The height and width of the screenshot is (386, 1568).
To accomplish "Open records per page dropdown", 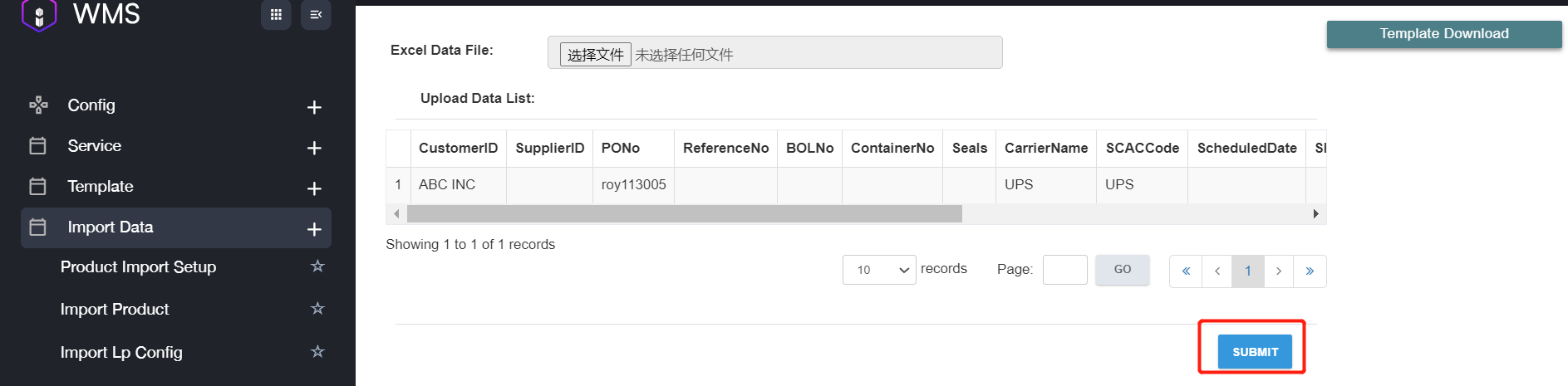I will [x=879, y=270].
